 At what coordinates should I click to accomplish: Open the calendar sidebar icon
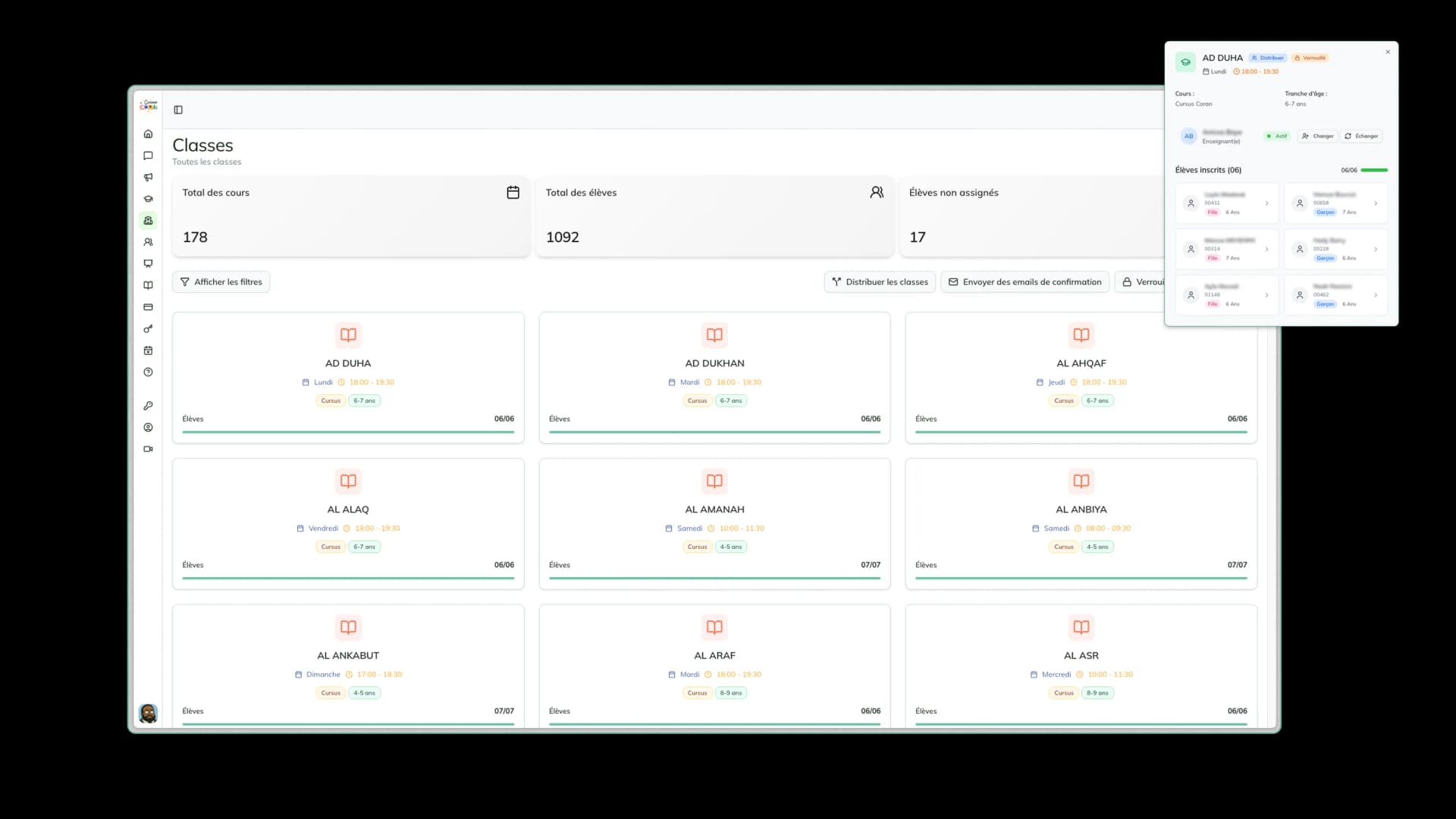pos(148,350)
